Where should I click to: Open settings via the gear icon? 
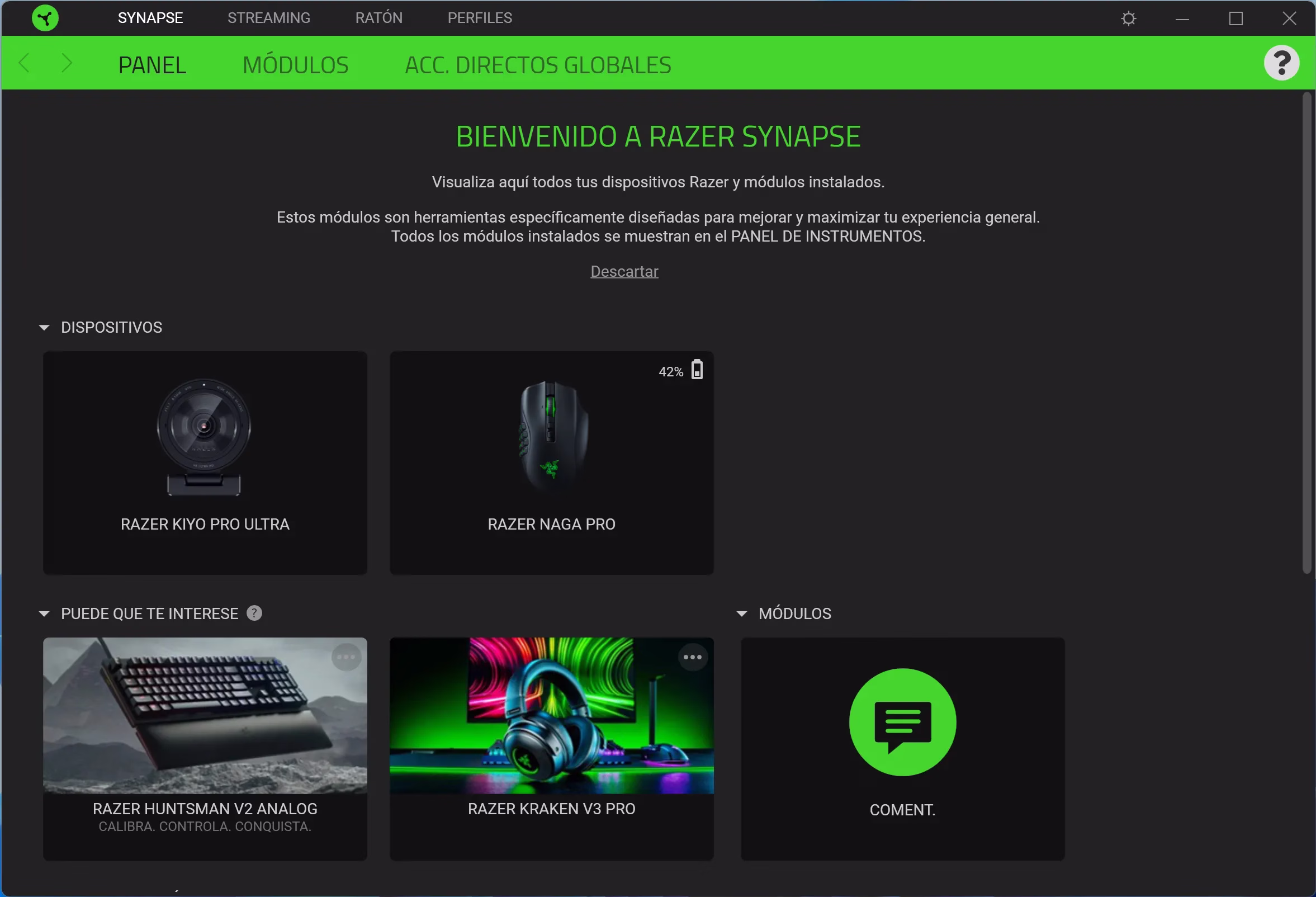tap(1129, 18)
